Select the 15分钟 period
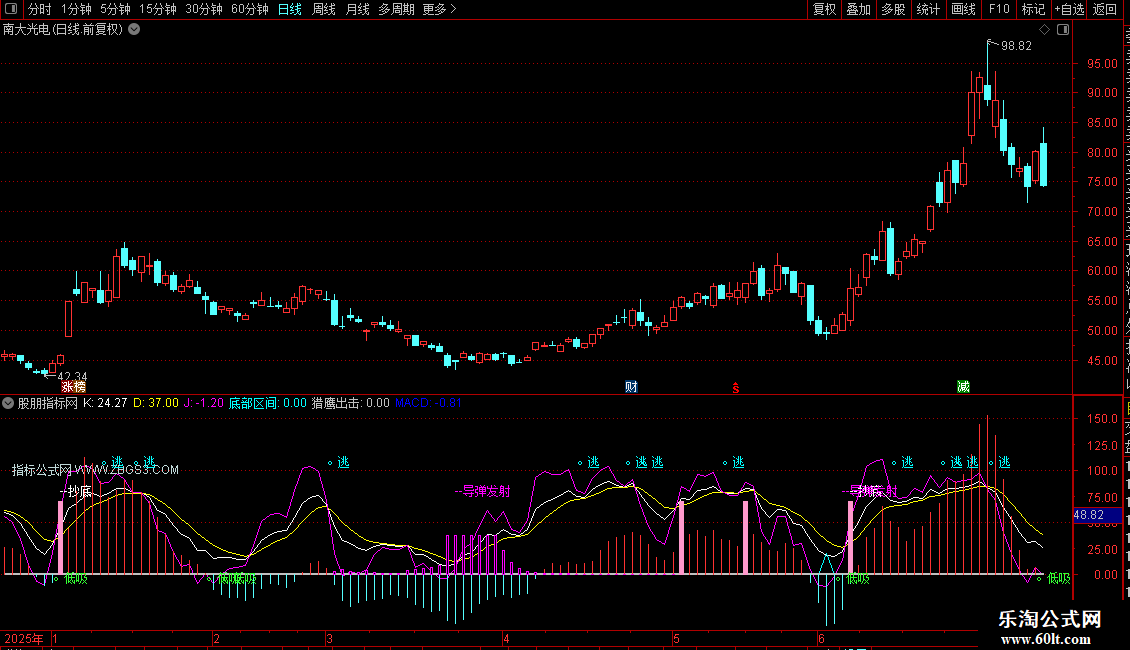This screenshot has width=1130, height=650. click(158, 9)
